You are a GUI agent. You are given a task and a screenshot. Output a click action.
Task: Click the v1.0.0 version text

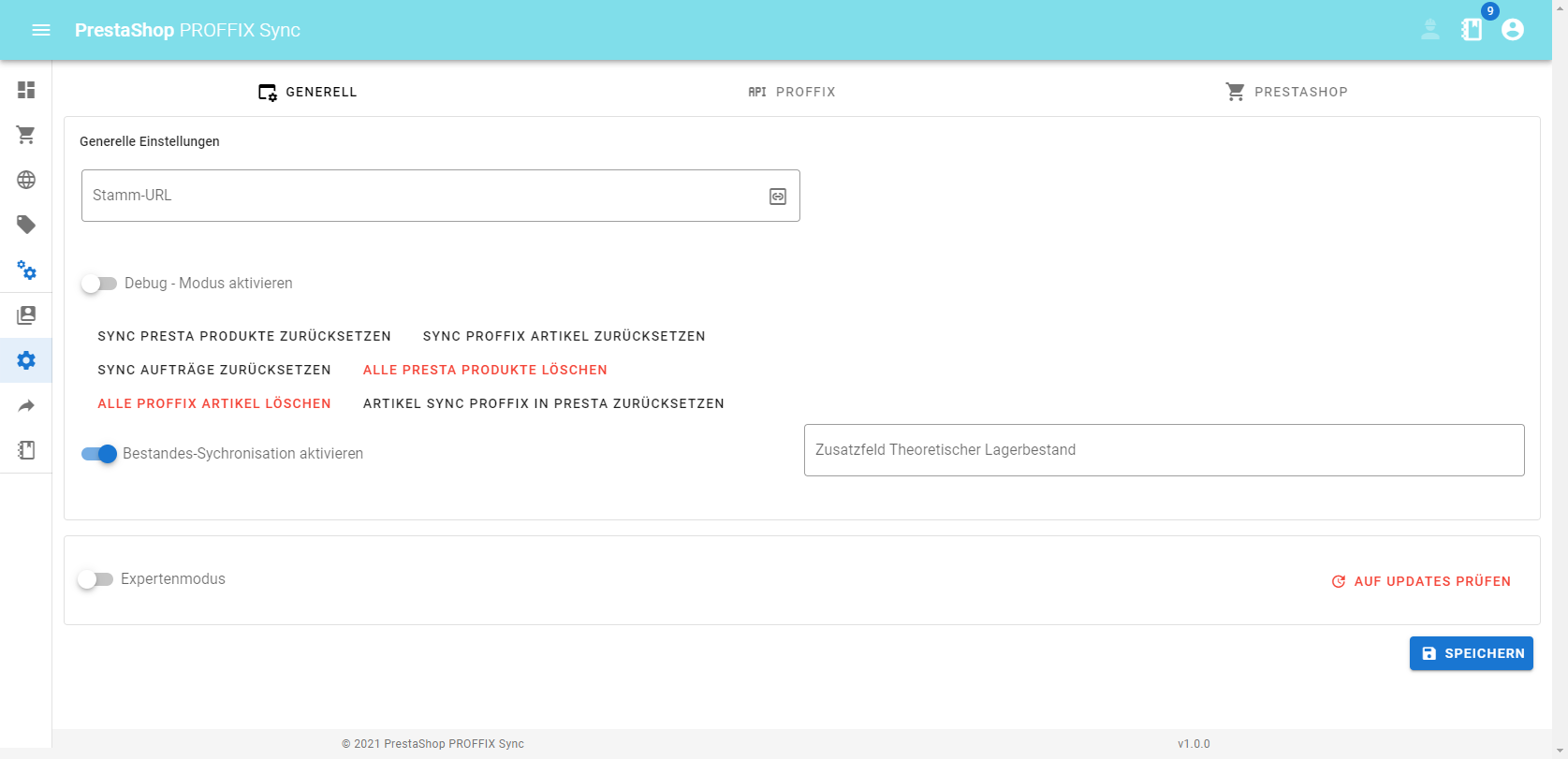click(1194, 744)
